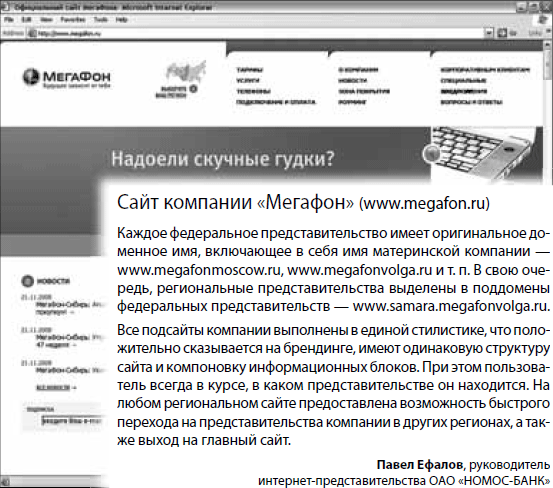Click the status bar page icon

(5, 482)
